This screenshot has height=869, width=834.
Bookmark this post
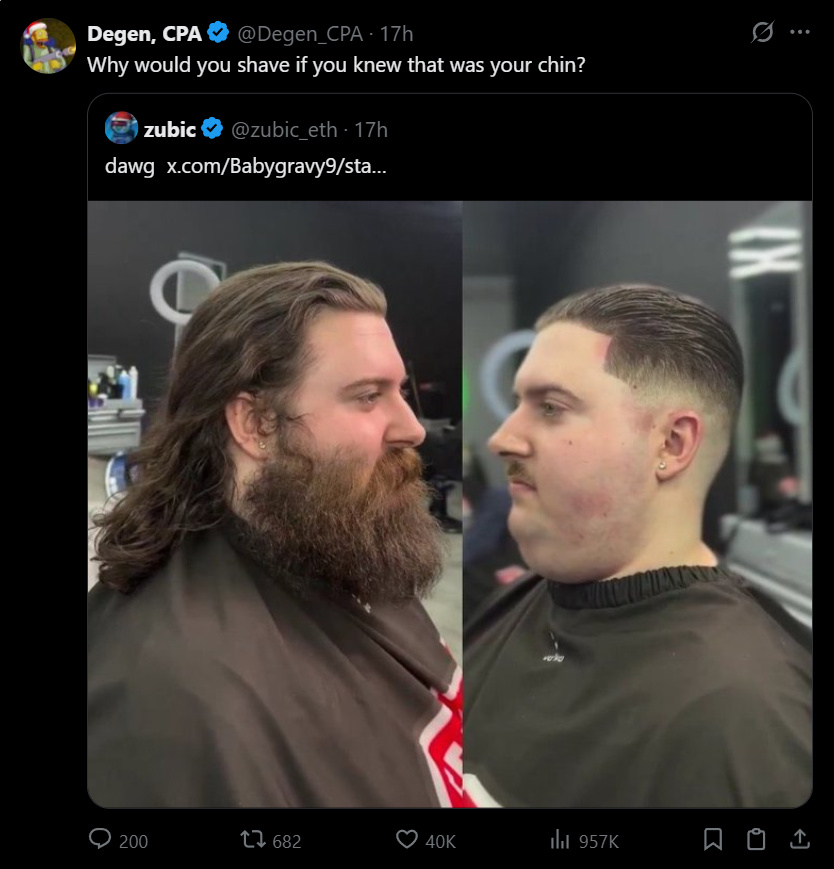click(x=713, y=839)
